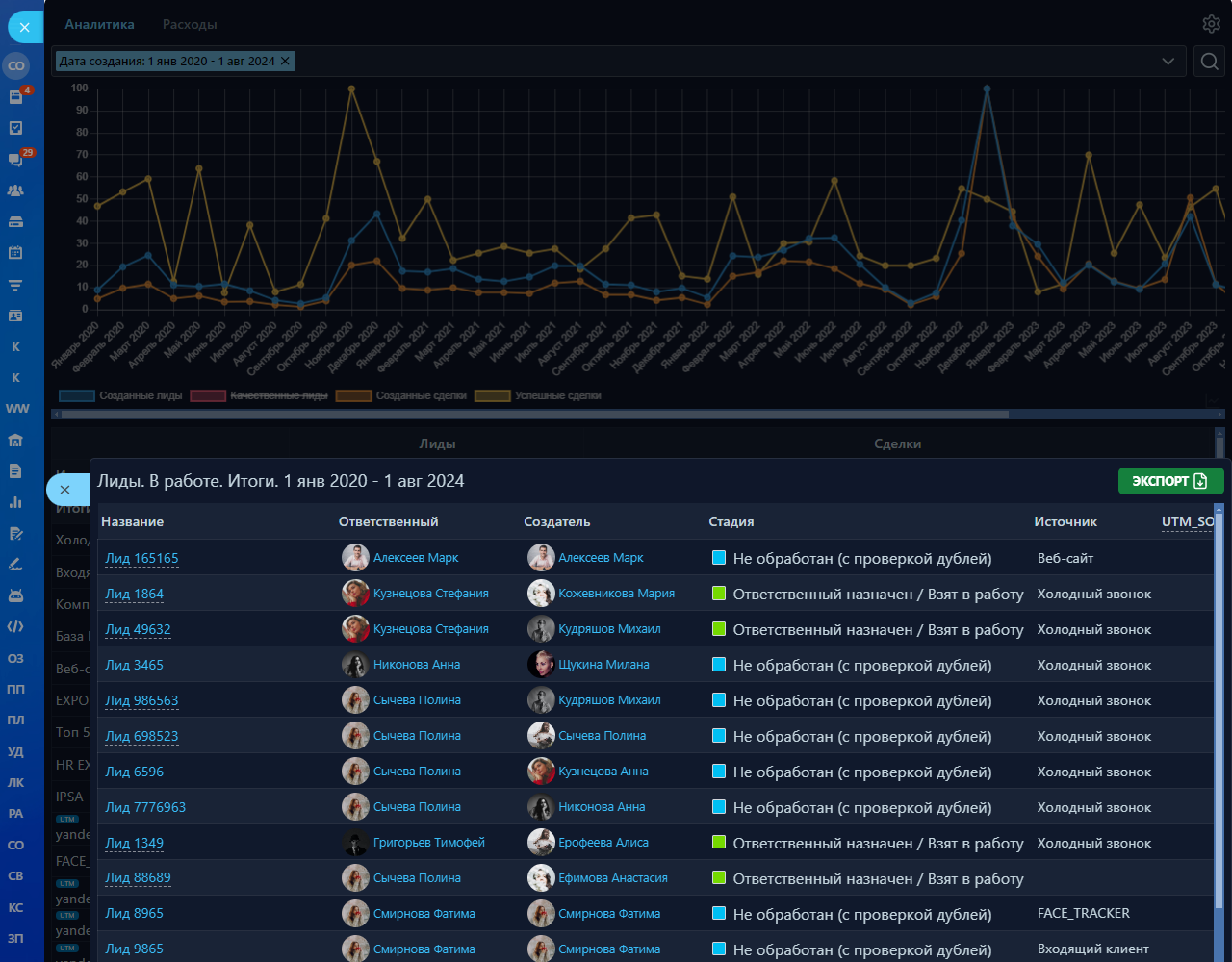Toggle the Качественные лиды legend series
The height and width of the screenshot is (962, 1232).
point(259,395)
